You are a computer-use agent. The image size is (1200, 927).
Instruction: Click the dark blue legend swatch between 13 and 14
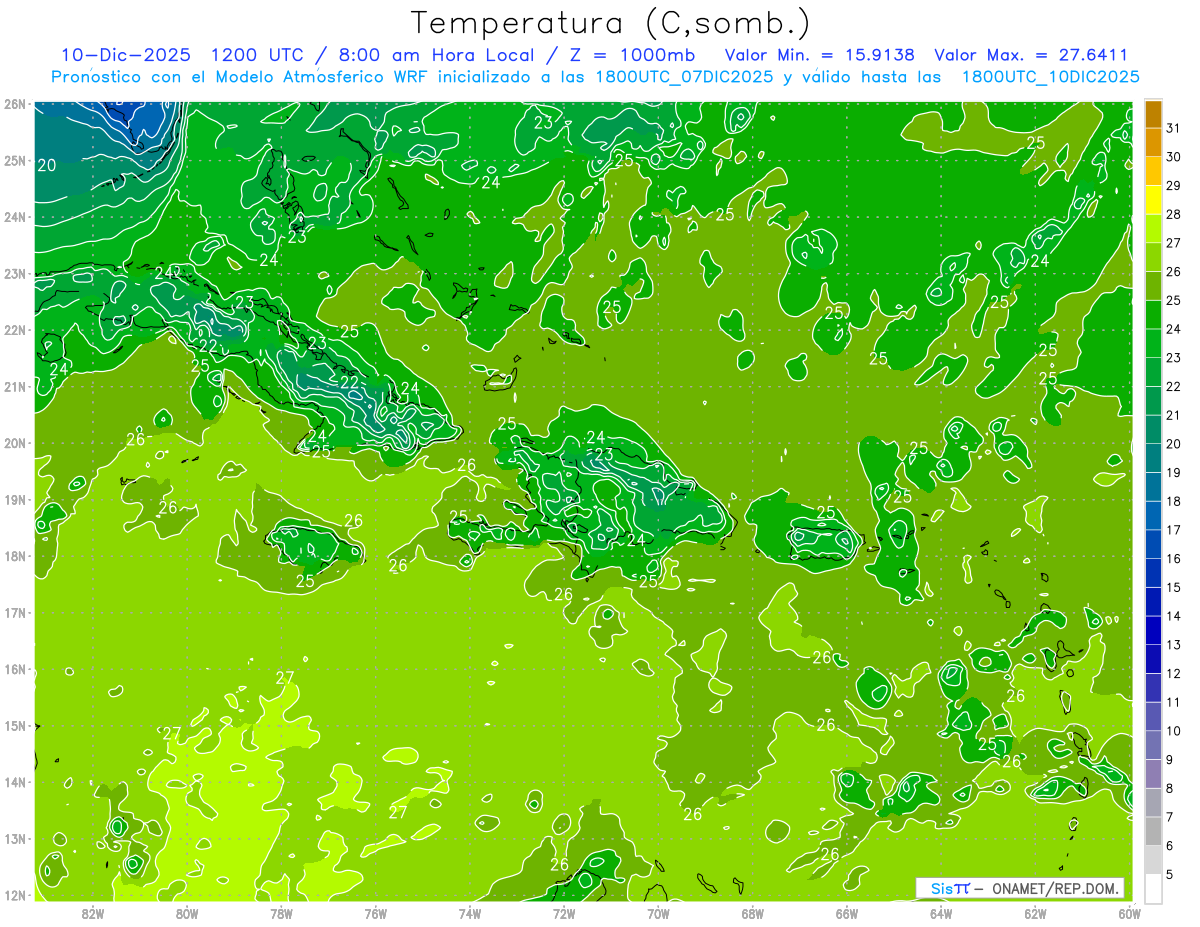click(x=1153, y=631)
